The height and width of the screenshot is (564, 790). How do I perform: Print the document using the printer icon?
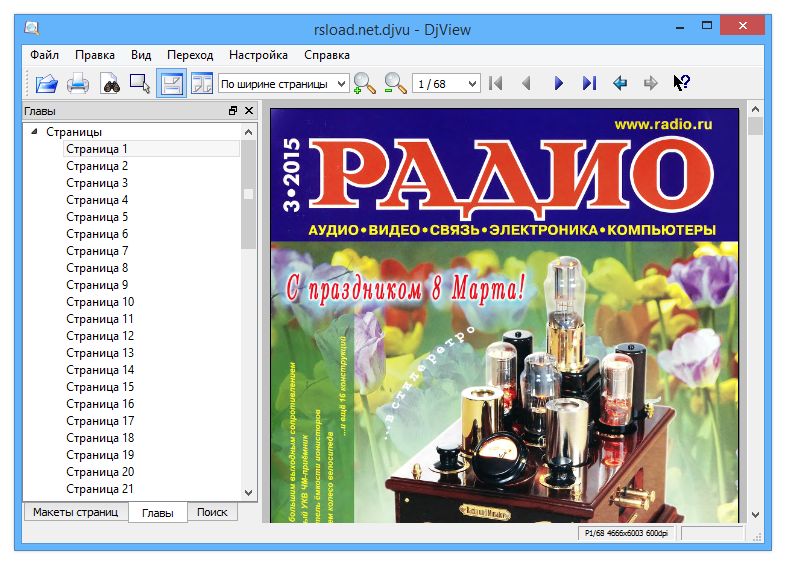coord(78,83)
